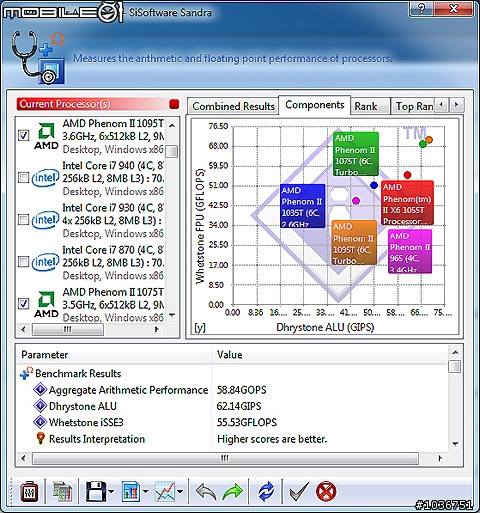Click the Parameter column header
Image resolution: width=480 pixels, height=513 pixels.
pyautogui.click(x=113, y=355)
